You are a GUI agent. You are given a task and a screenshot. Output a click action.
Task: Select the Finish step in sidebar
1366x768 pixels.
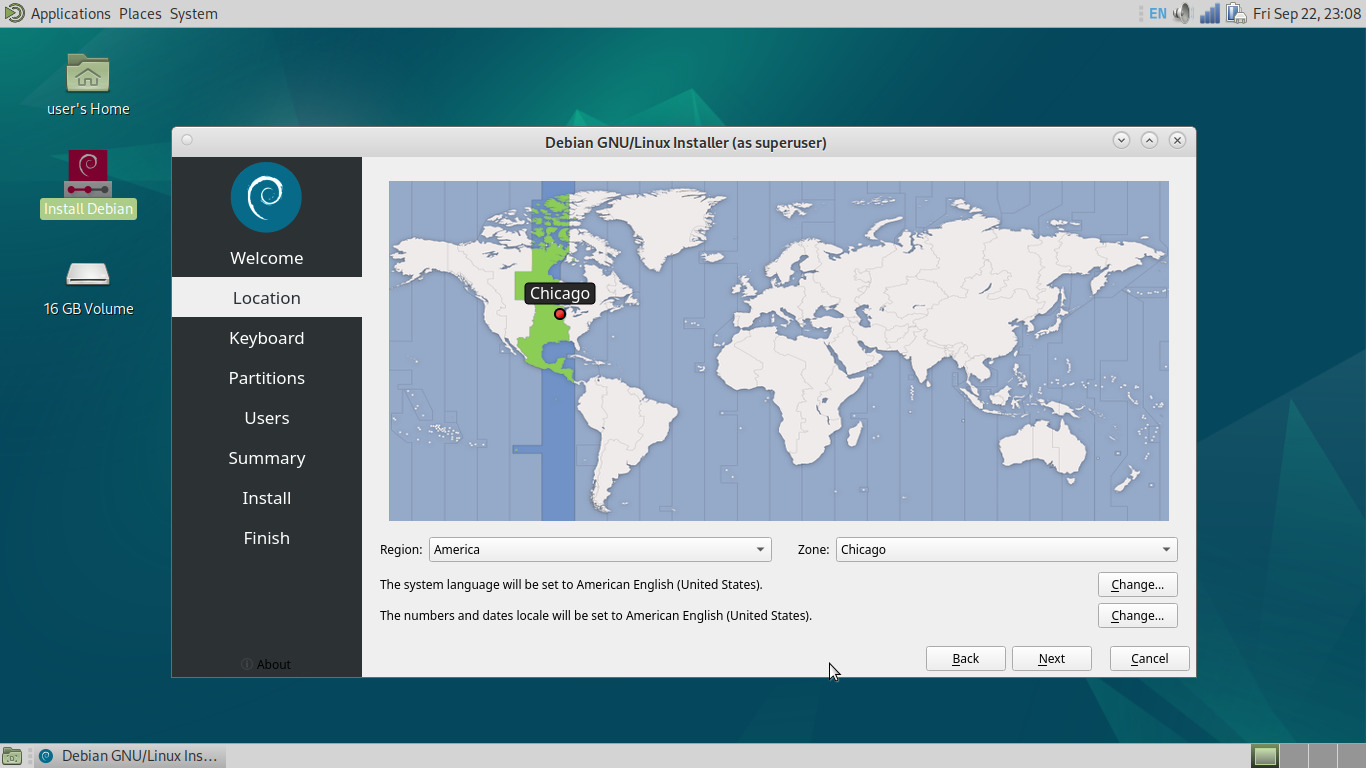tap(267, 538)
